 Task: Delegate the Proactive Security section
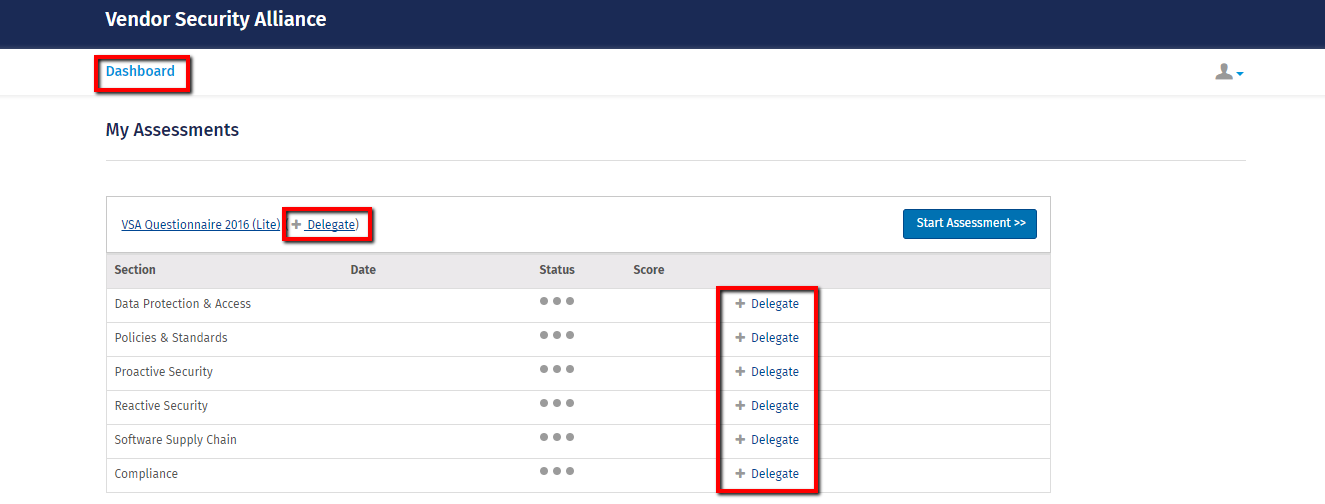click(x=767, y=372)
